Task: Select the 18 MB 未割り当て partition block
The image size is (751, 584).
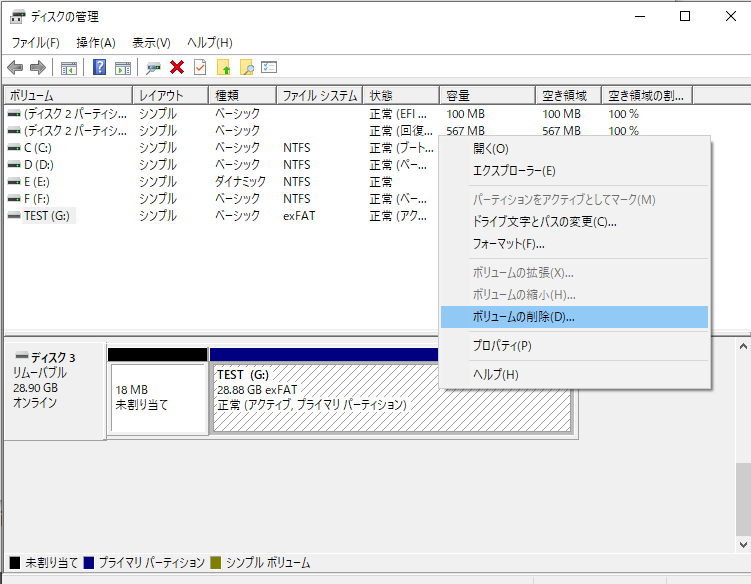Action: [x=158, y=398]
